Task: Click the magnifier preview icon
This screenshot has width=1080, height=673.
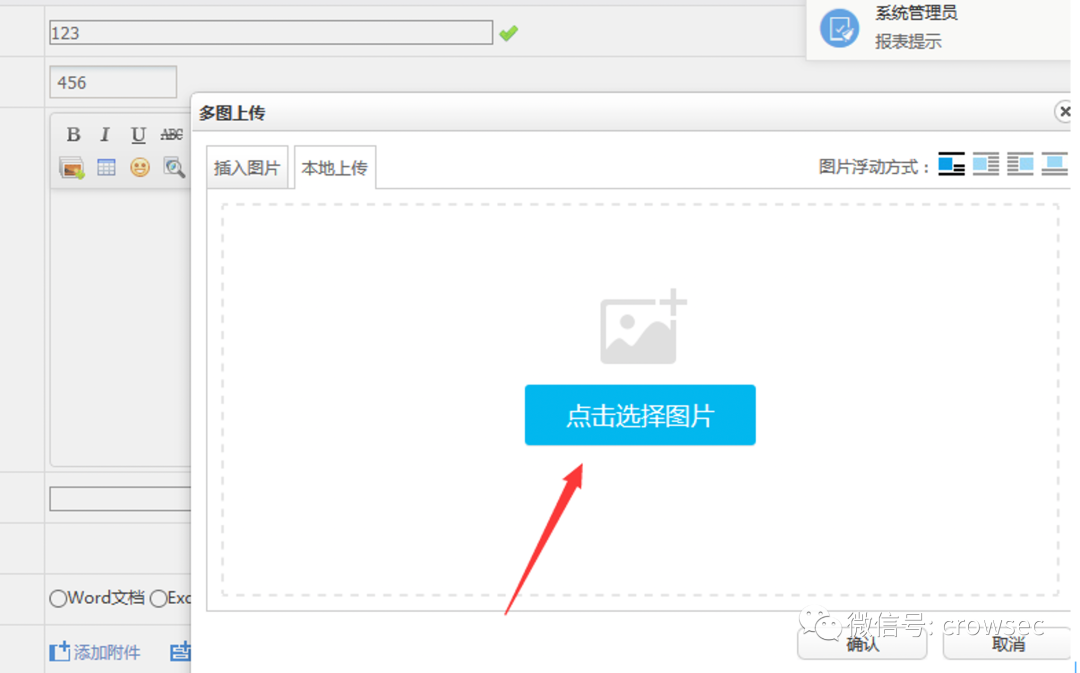Action: 174,167
